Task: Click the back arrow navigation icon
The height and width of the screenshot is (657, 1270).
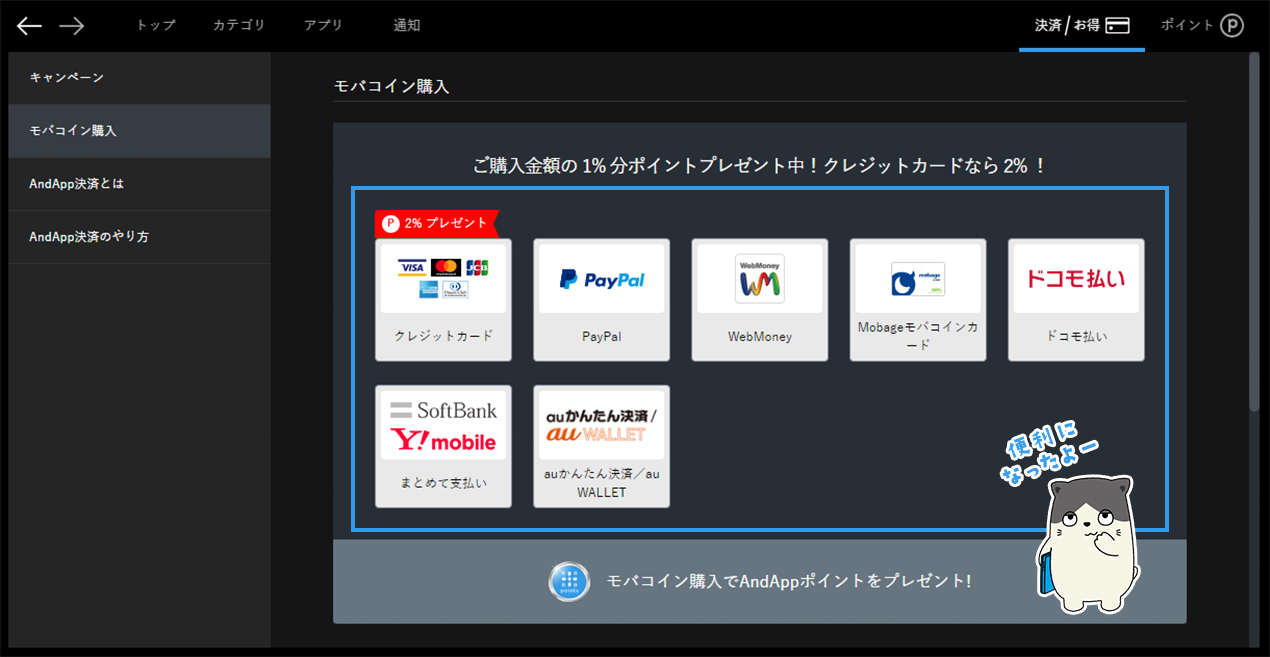Action: [29, 26]
